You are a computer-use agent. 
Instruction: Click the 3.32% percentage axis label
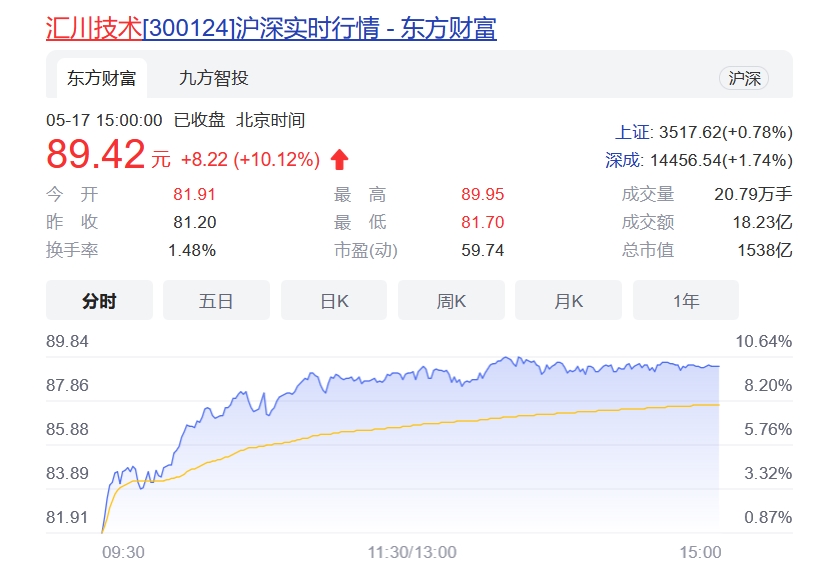pos(768,473)
